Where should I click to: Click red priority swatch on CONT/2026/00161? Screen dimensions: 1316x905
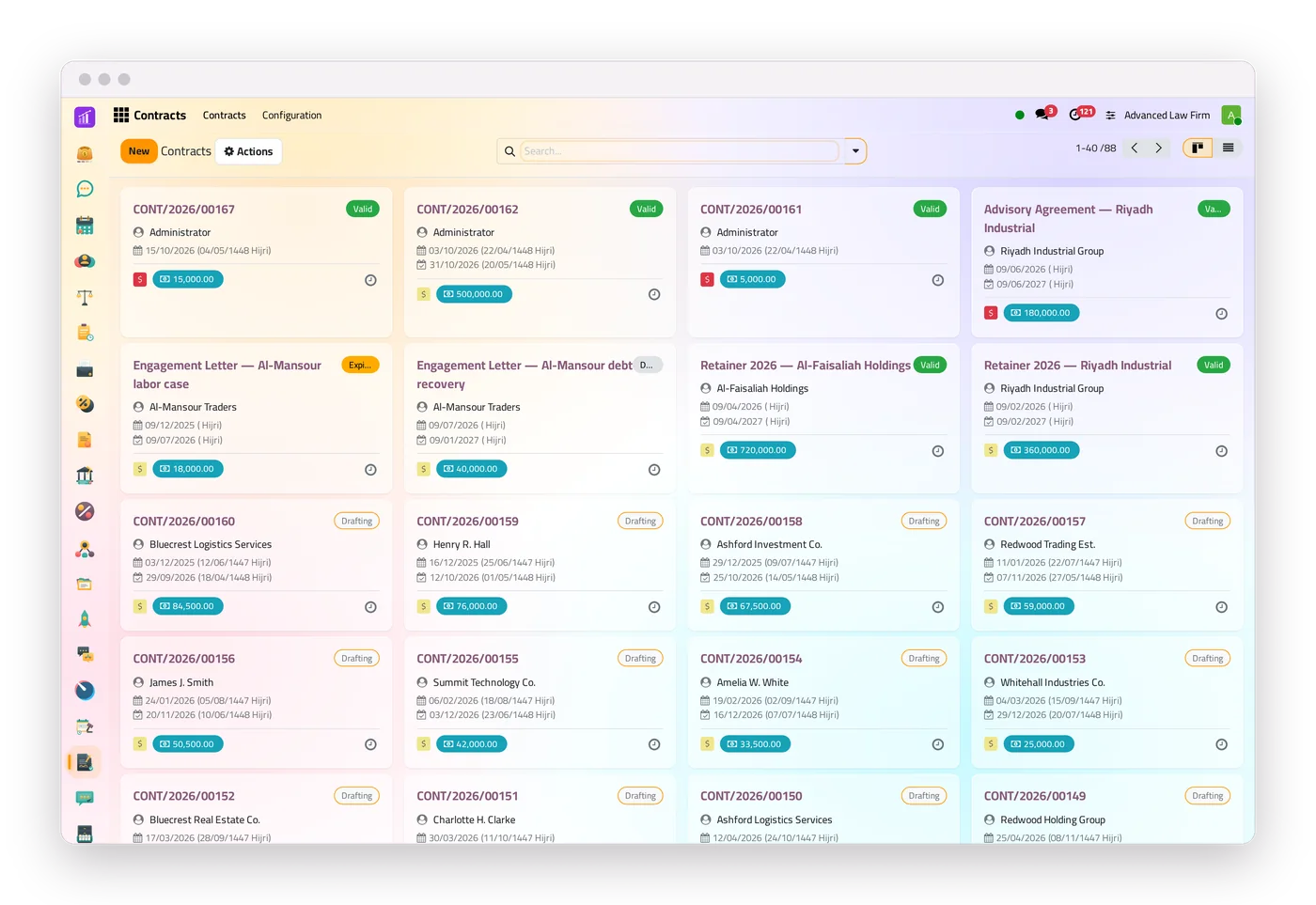click(x=707, y=279)
